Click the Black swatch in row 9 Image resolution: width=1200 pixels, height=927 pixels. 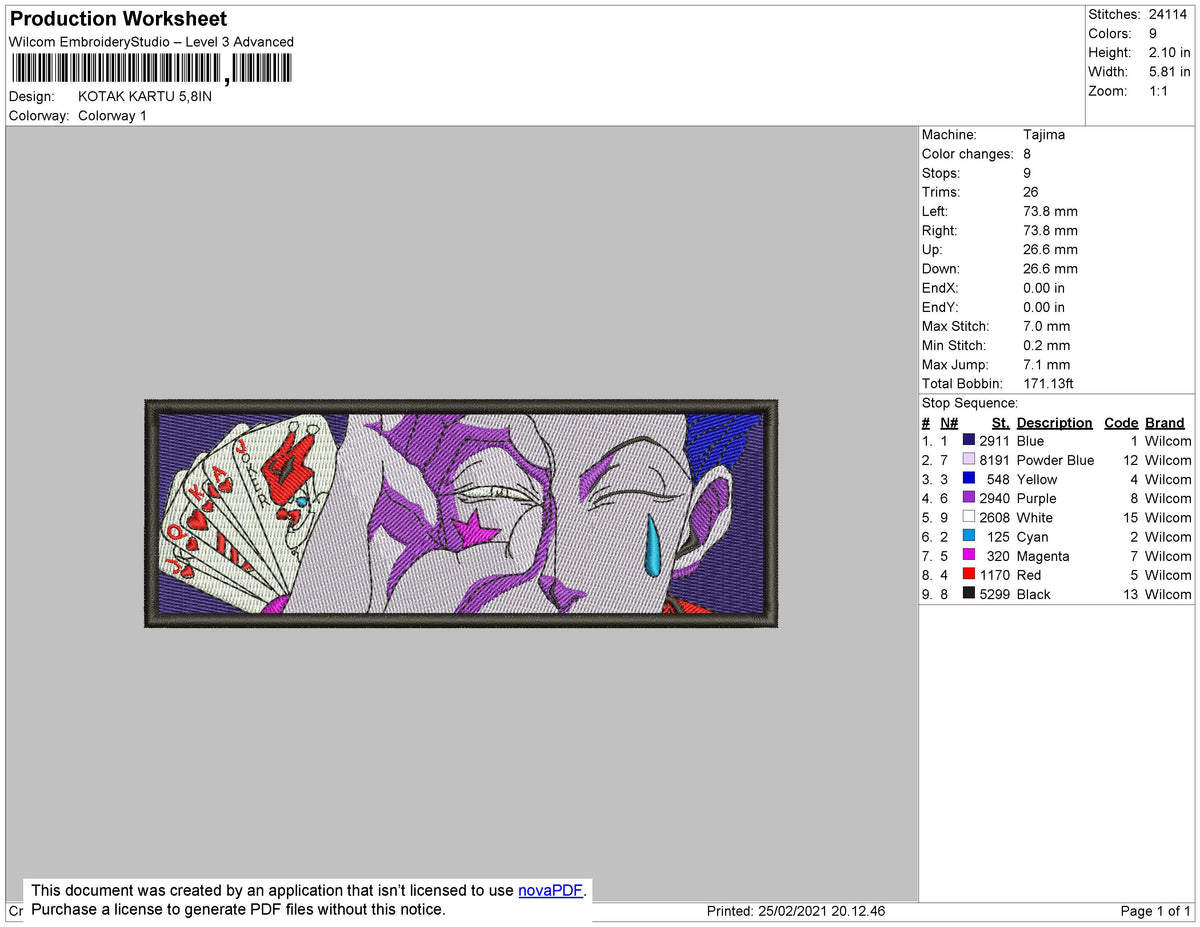tap(967, 594)
